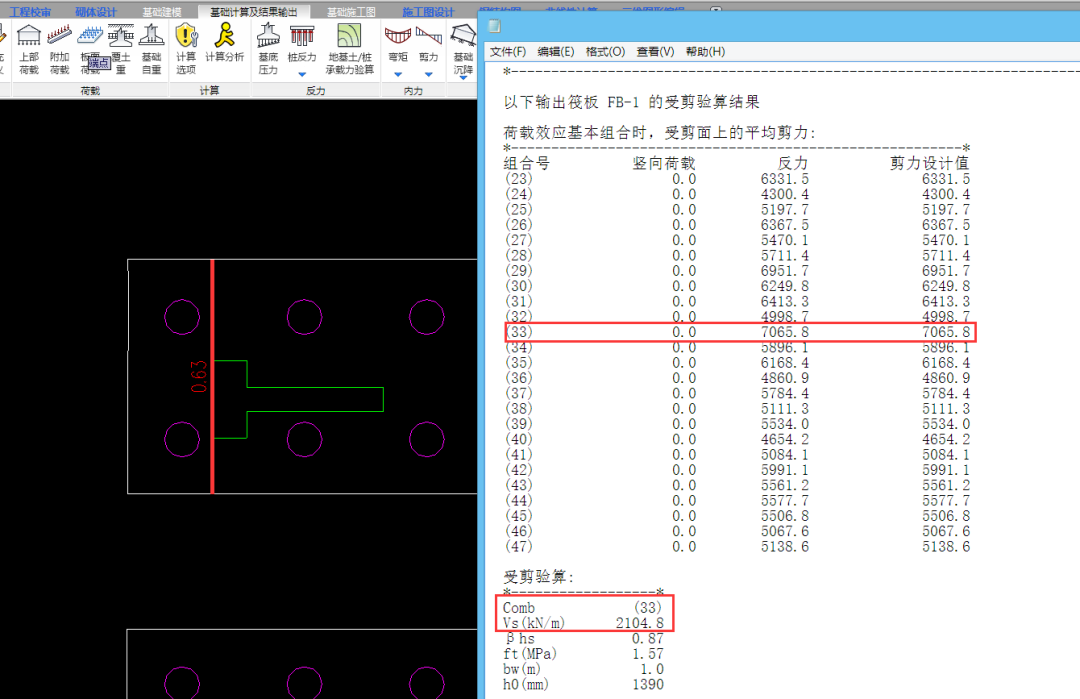Click the Vs(kN/m) 2104.8 value
Screen dimensions: 1080x699
[640, 623]
